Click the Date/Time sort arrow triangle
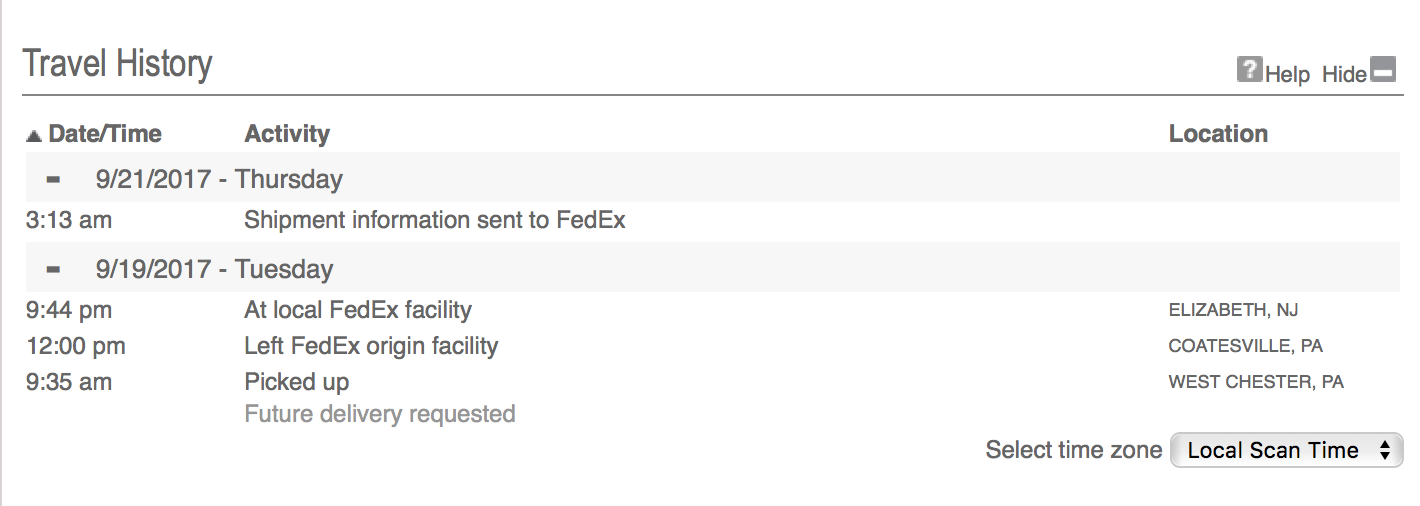This screenshot has width=1420, height=506. (x=34, y=135)
